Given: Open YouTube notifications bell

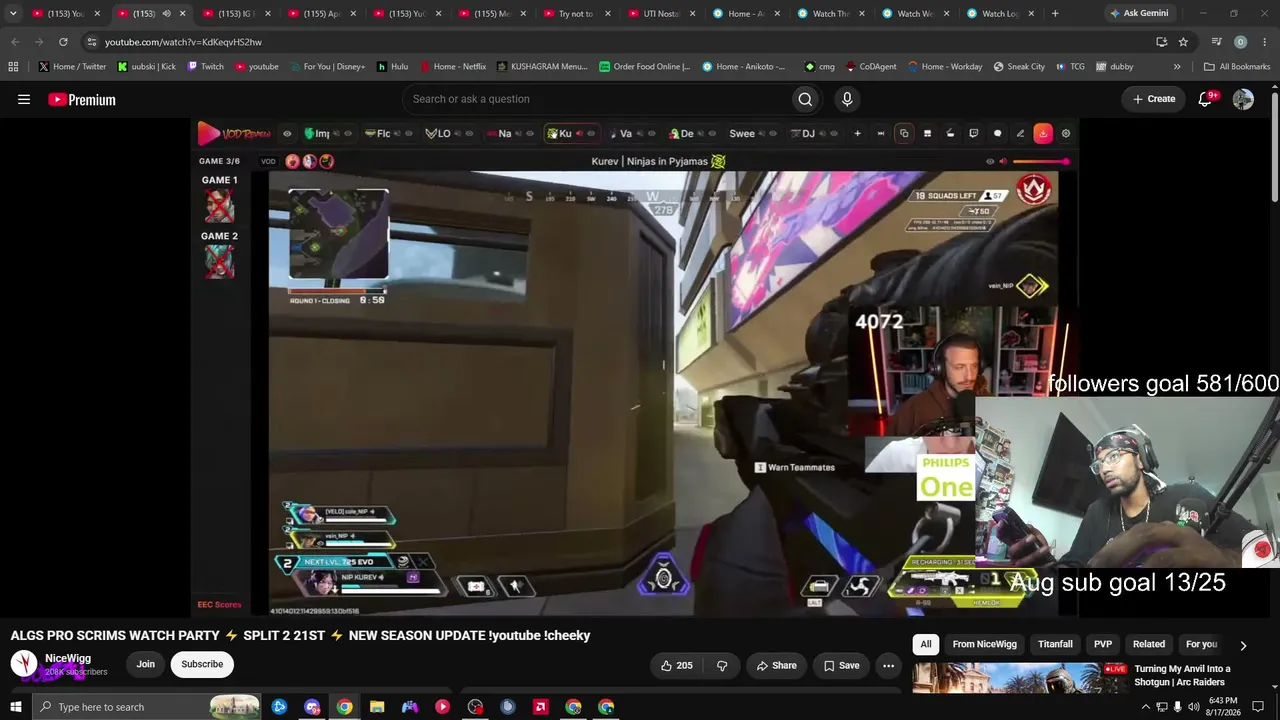Looking at the screenshot, I should point(1206,99).
